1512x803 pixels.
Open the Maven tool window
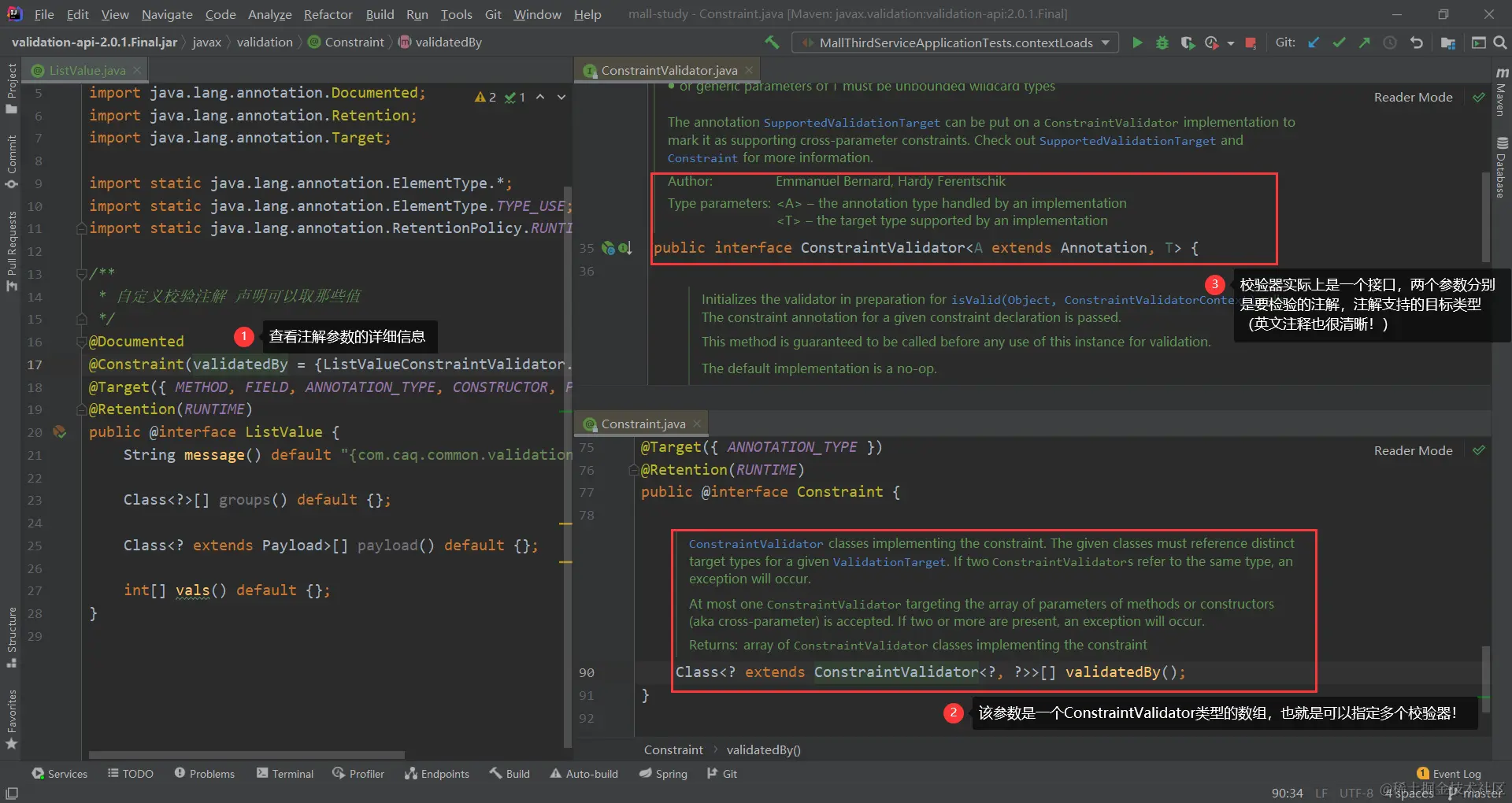[x=1501, y=91]
